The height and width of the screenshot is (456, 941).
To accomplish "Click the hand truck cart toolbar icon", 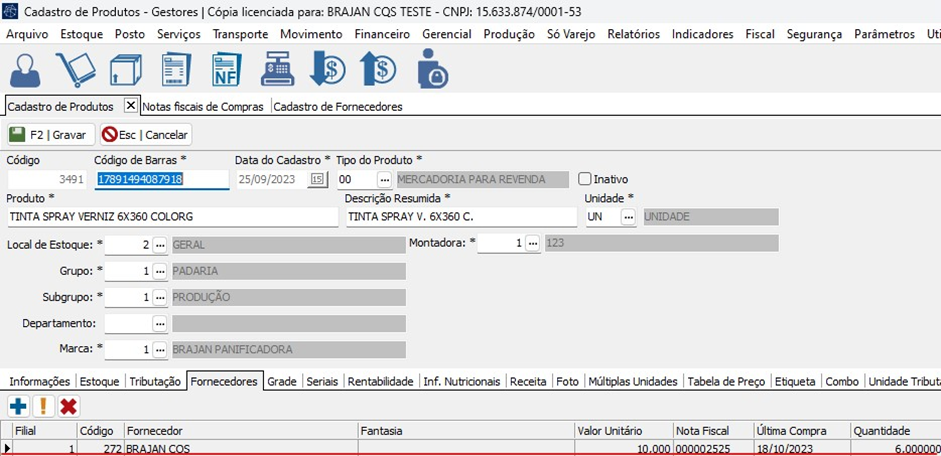I will click(74, 69).
